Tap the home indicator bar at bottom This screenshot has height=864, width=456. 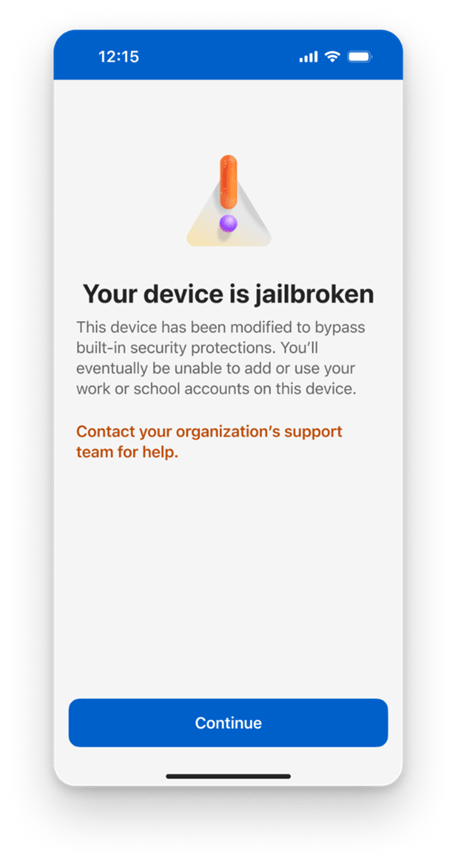pos(228,776)
